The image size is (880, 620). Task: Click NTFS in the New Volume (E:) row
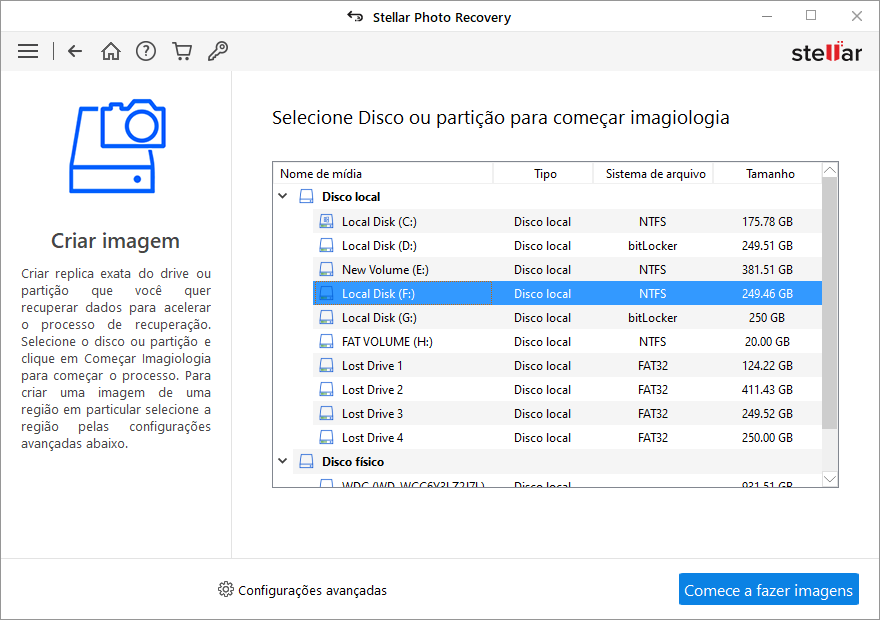click(652, 270)
